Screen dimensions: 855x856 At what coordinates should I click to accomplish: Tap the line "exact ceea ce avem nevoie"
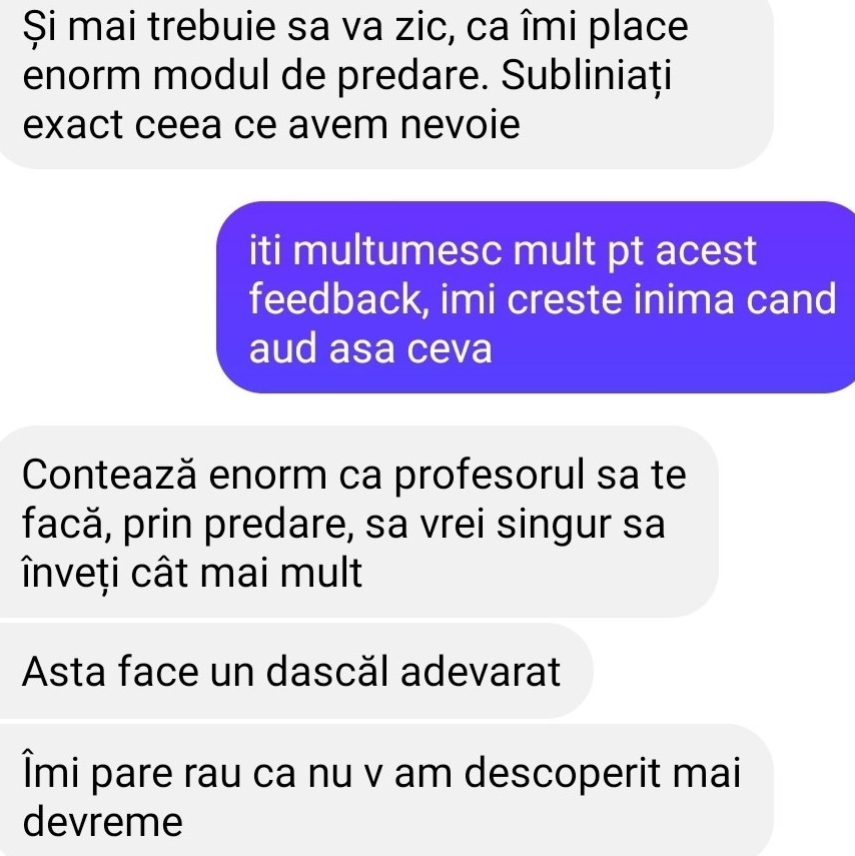271,124
